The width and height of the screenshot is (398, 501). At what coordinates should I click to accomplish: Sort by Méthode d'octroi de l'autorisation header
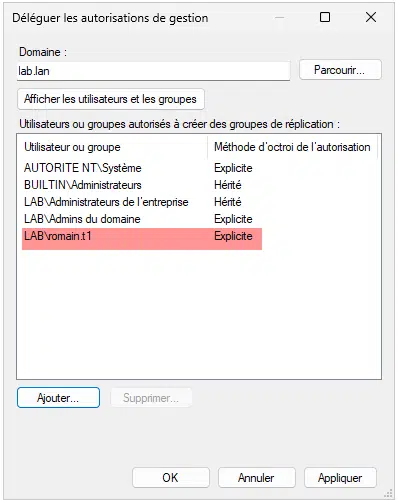point(292,147)
